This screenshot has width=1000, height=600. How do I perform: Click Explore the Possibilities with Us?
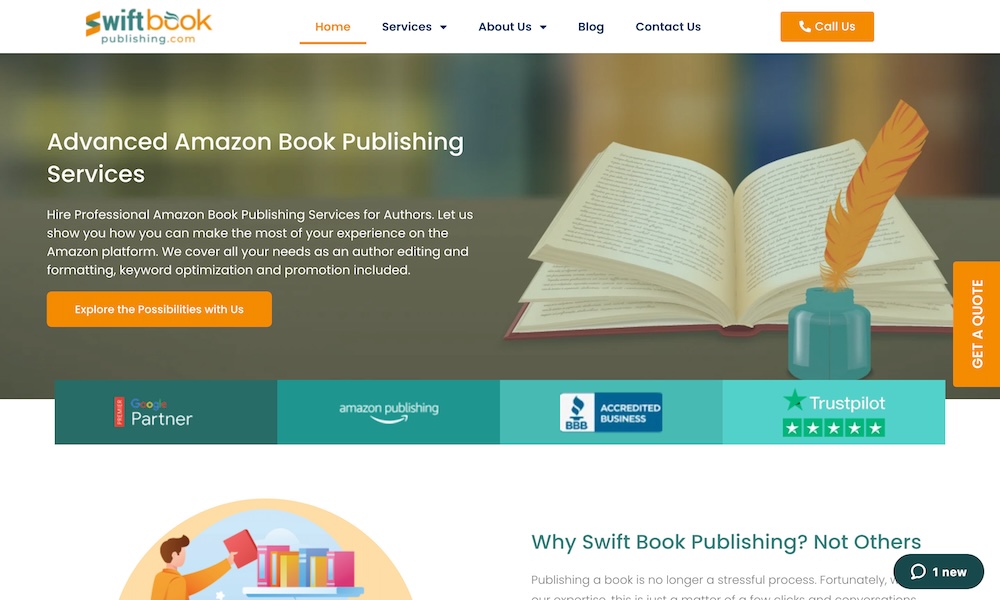pos(159,309)
